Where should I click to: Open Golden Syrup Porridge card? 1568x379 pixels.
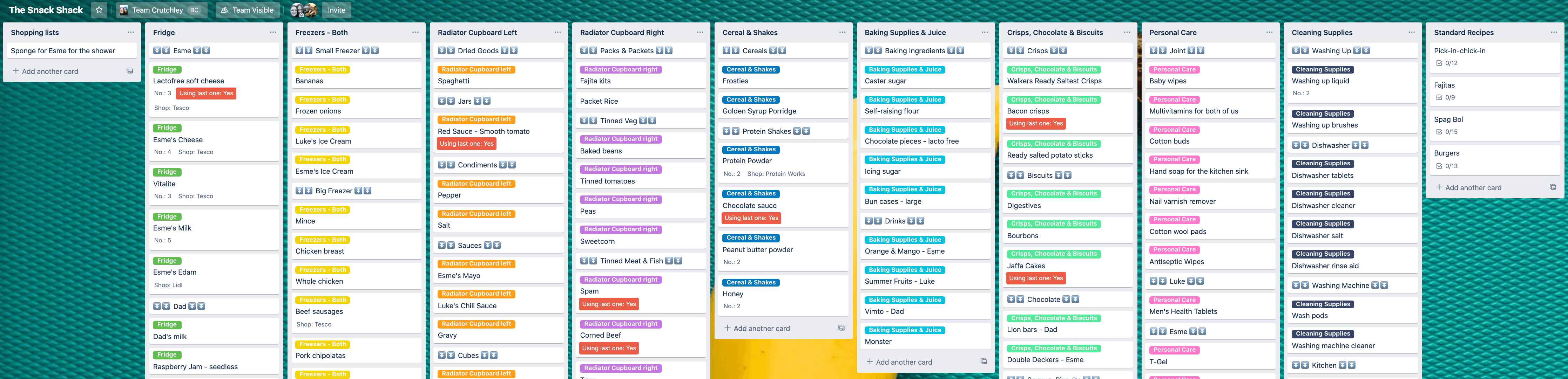pyautogui.click(x=783, y=106)
